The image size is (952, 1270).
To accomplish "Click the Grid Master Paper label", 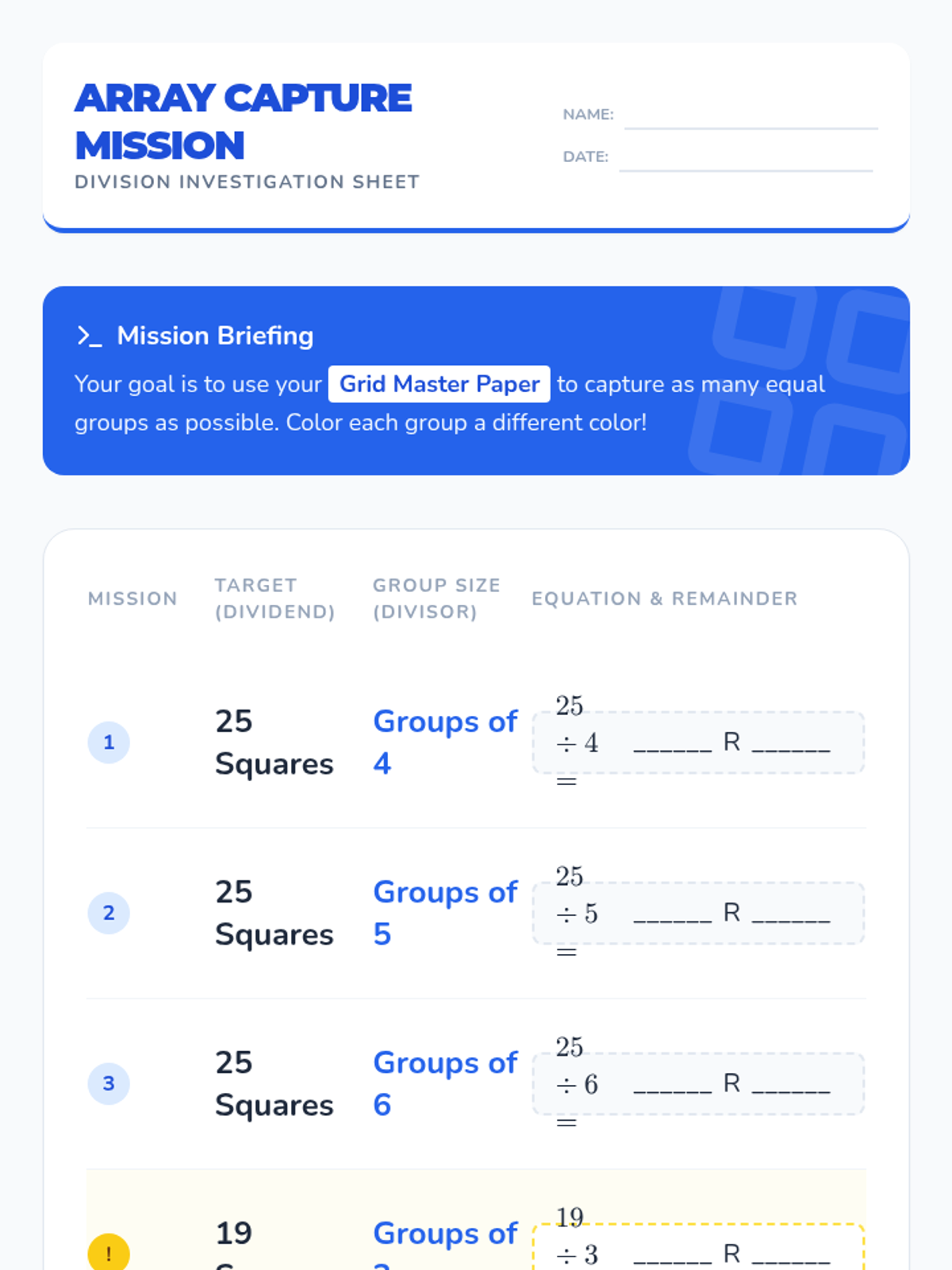I will [440, 384].
